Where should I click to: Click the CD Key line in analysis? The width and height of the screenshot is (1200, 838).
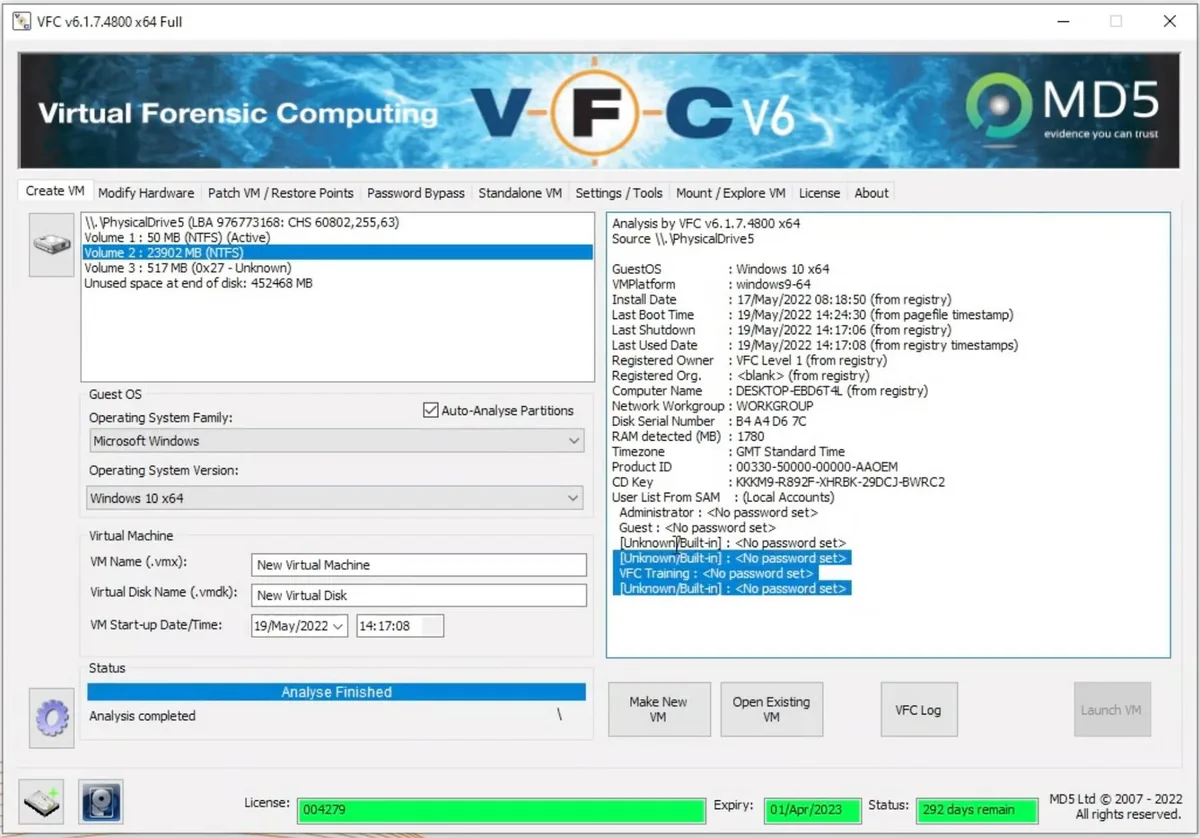point(778,482)
